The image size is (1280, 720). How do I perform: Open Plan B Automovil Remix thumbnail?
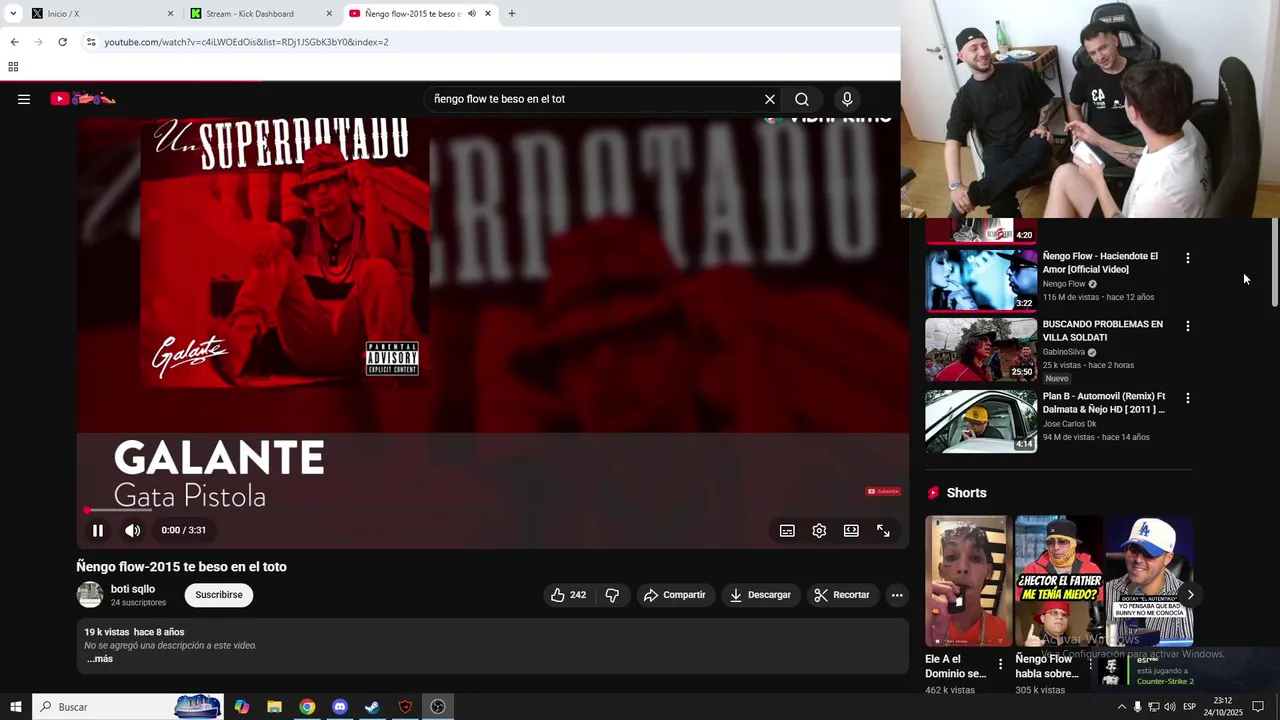[981, 421]
